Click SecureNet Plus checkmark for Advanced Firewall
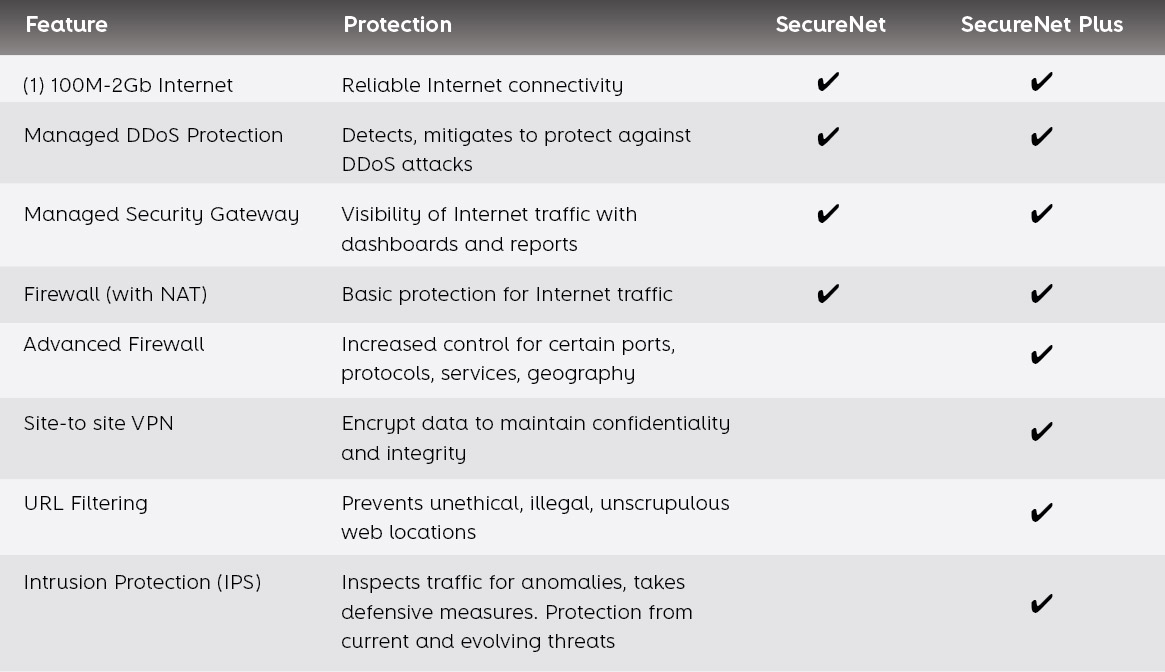This screenshot has height=672, width=1165. click(1041, 355)
